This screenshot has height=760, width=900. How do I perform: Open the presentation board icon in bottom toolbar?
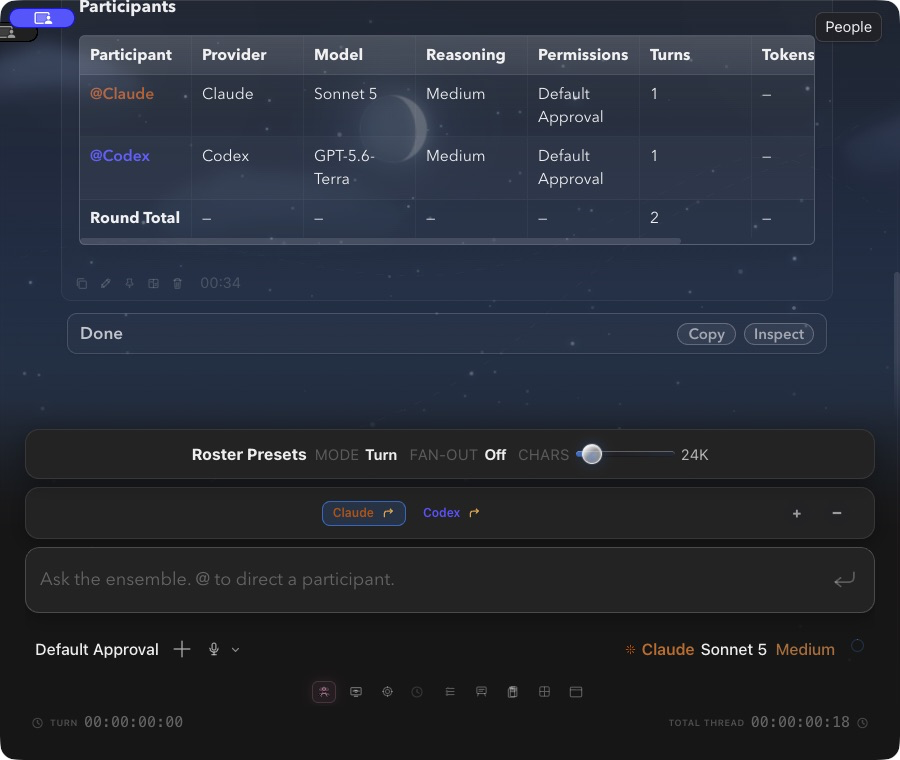[x=482, y=692]
